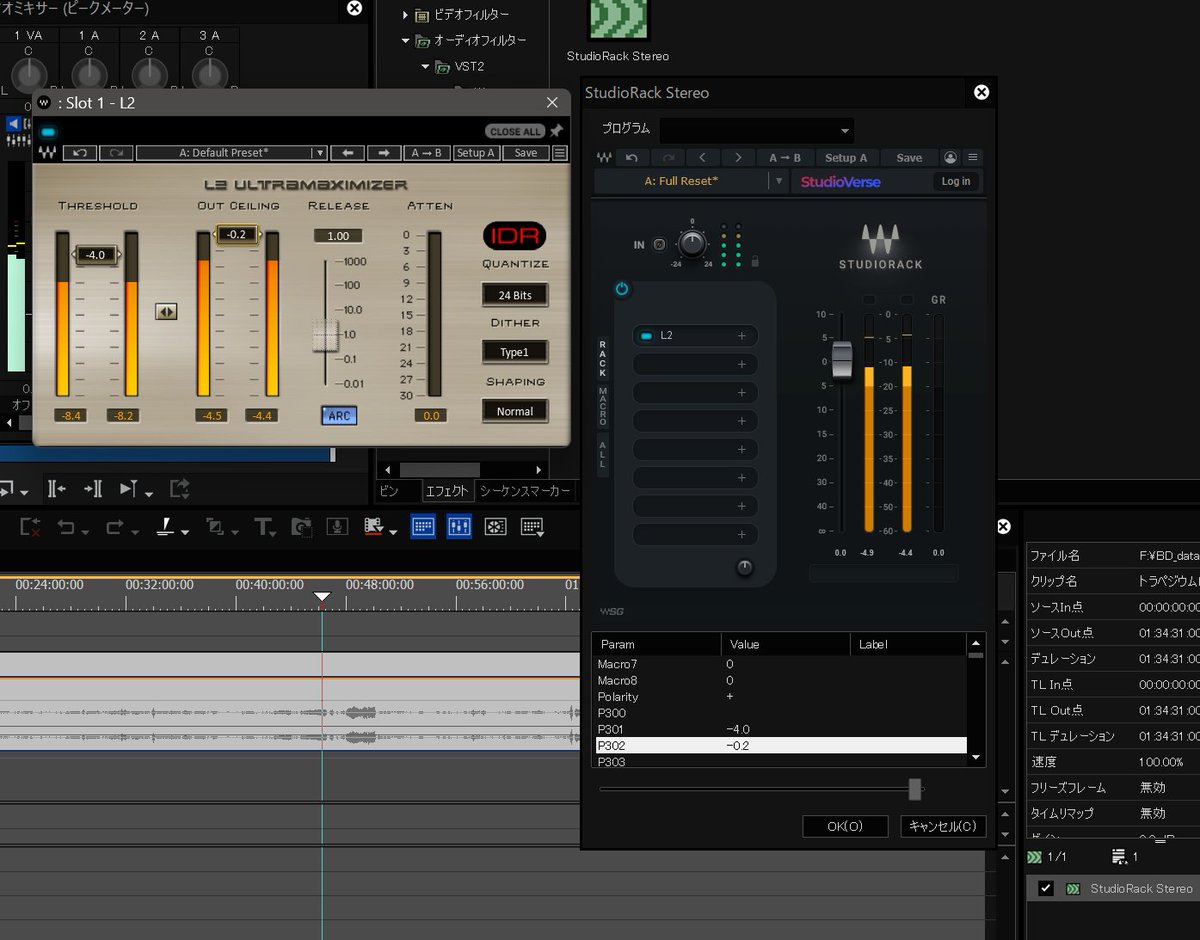1200x940 pixels.
Task: Load previous preset with L2 left arrow
Action: pyautogui.click(x=348, y=153)
